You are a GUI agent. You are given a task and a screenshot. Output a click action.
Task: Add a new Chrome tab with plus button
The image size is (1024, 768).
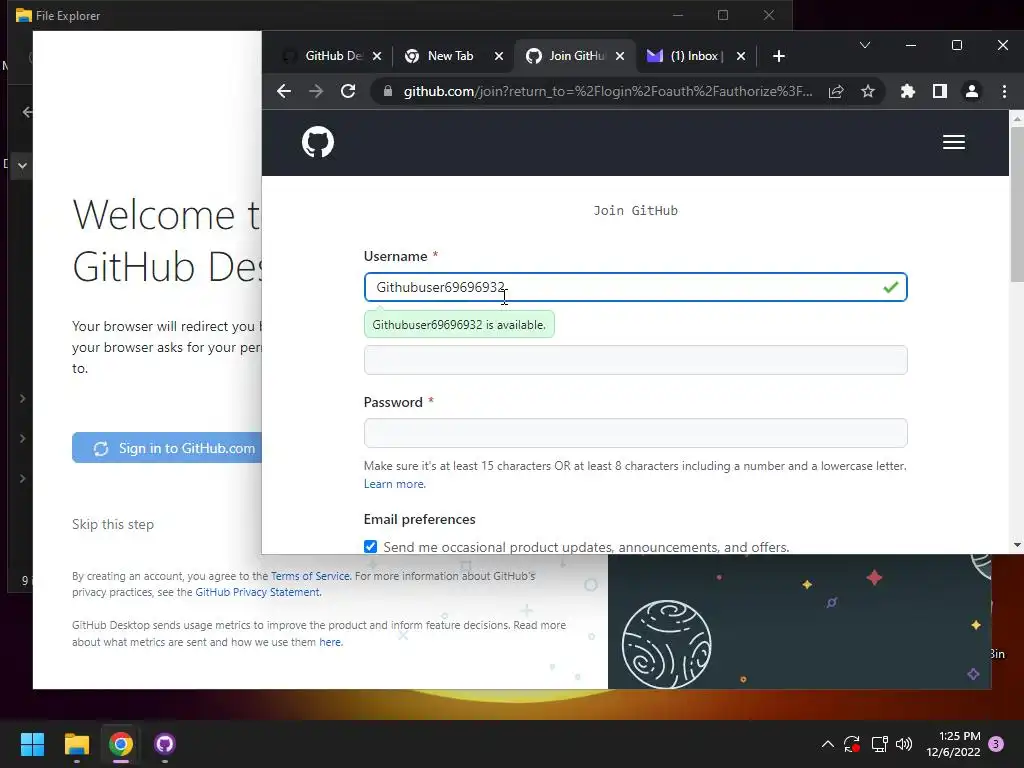pos(778,56)
